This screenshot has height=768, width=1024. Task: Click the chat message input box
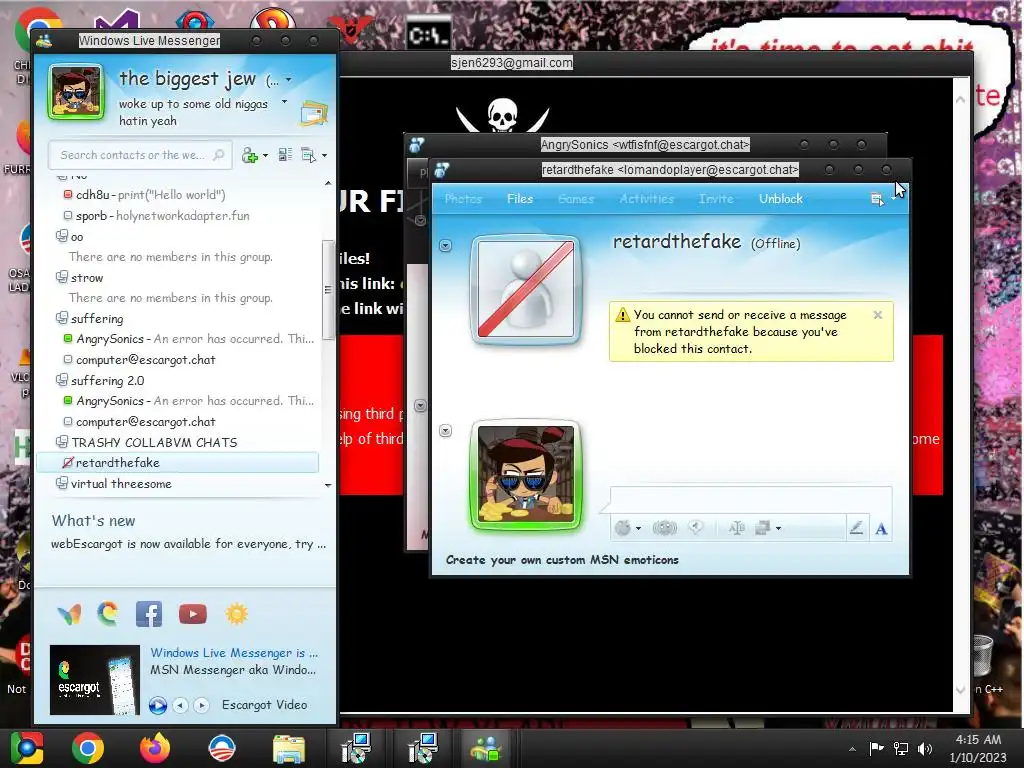click(x=751, y=500)
